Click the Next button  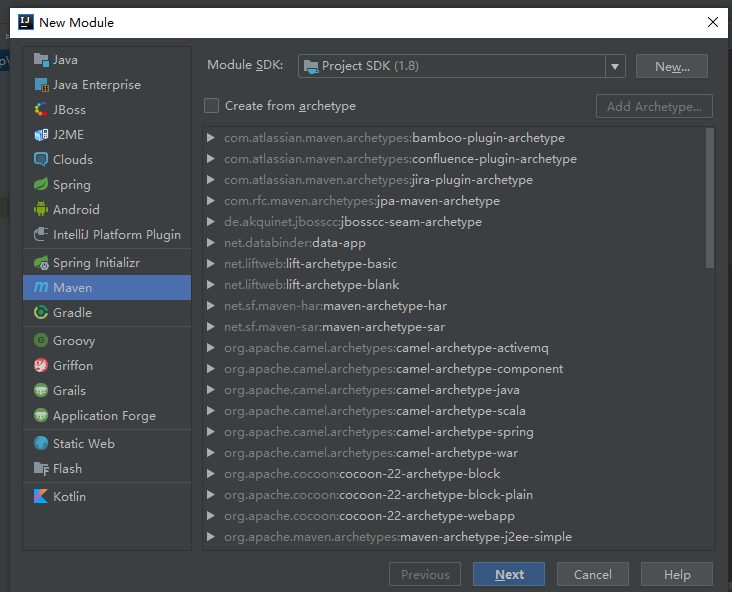[509, 574]
